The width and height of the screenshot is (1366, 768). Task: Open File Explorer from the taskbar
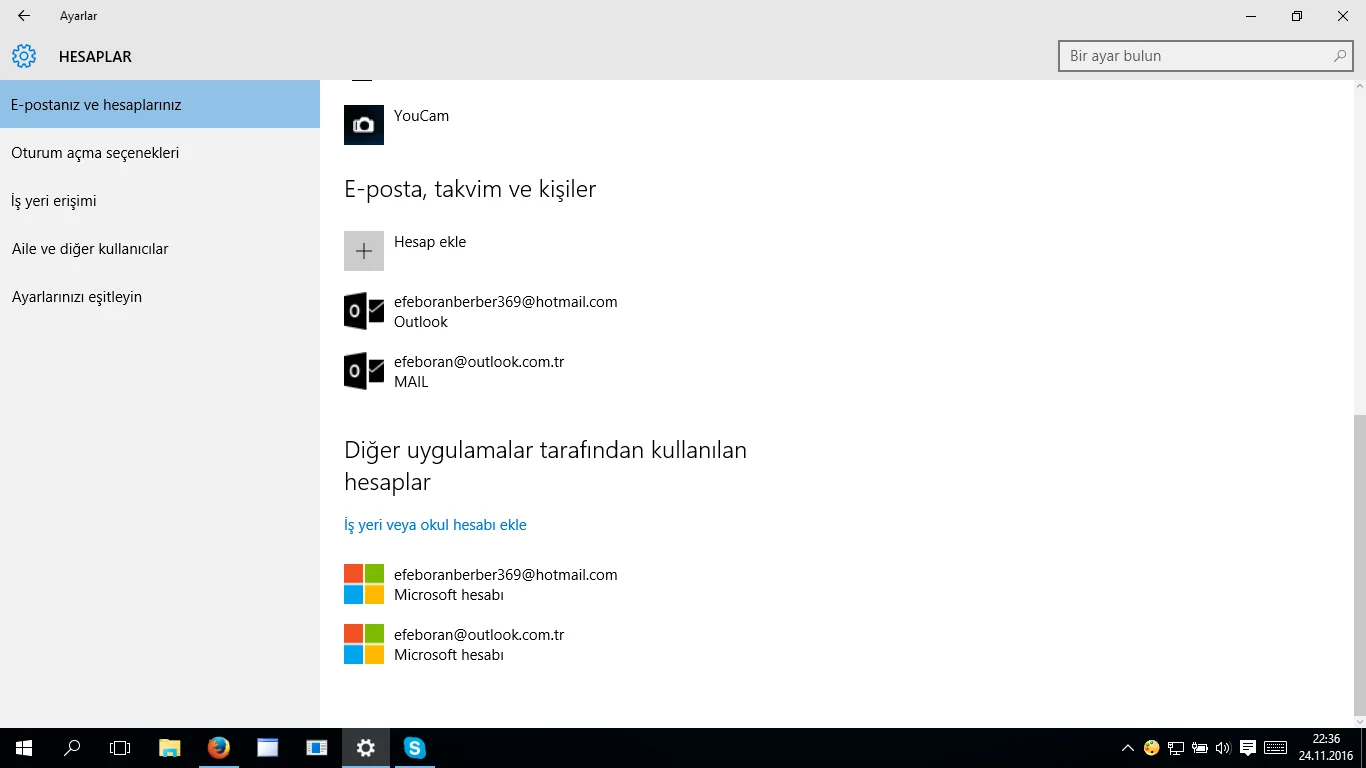pos(170,747)
